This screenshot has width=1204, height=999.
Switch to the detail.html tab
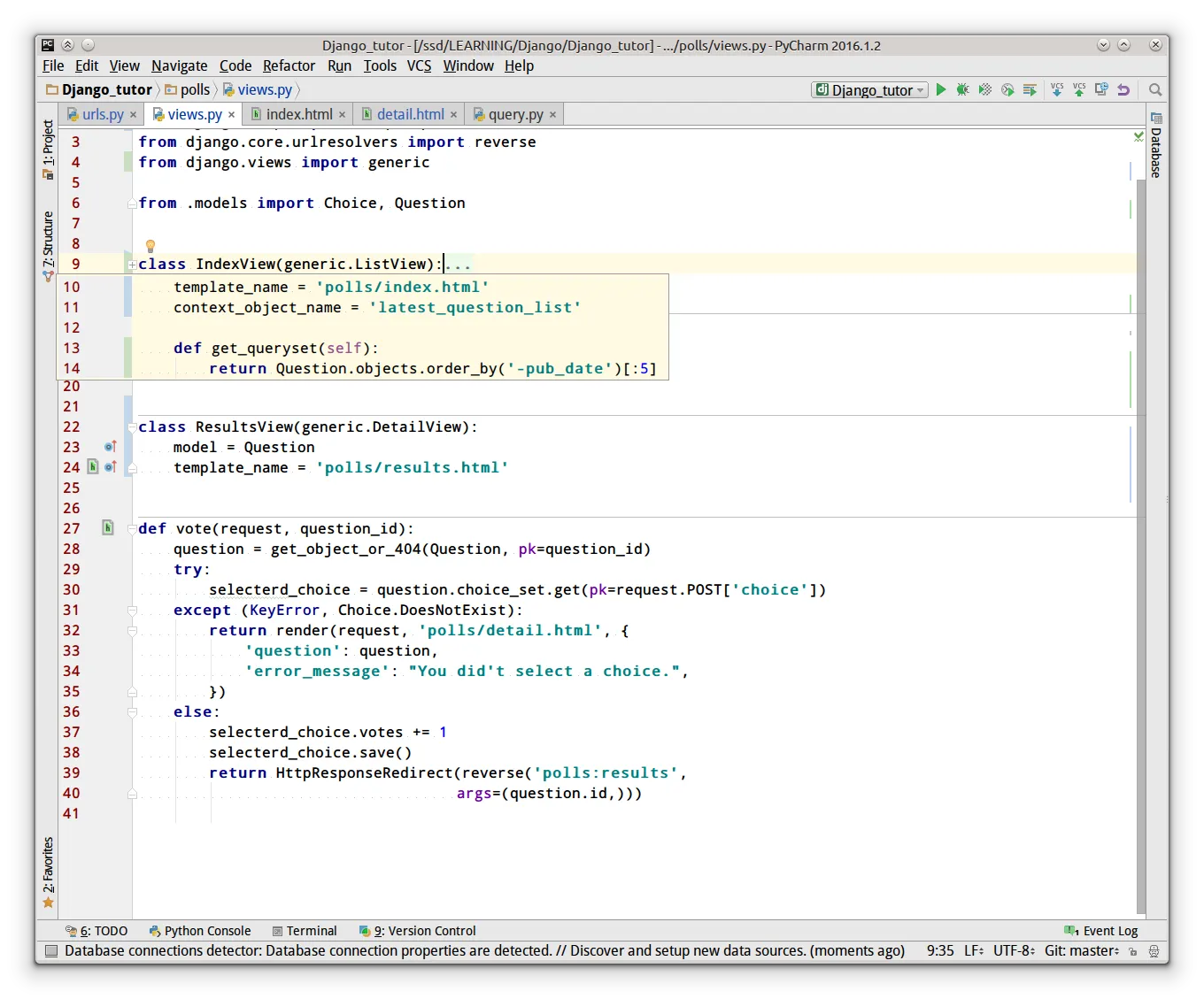coord(410,114)
